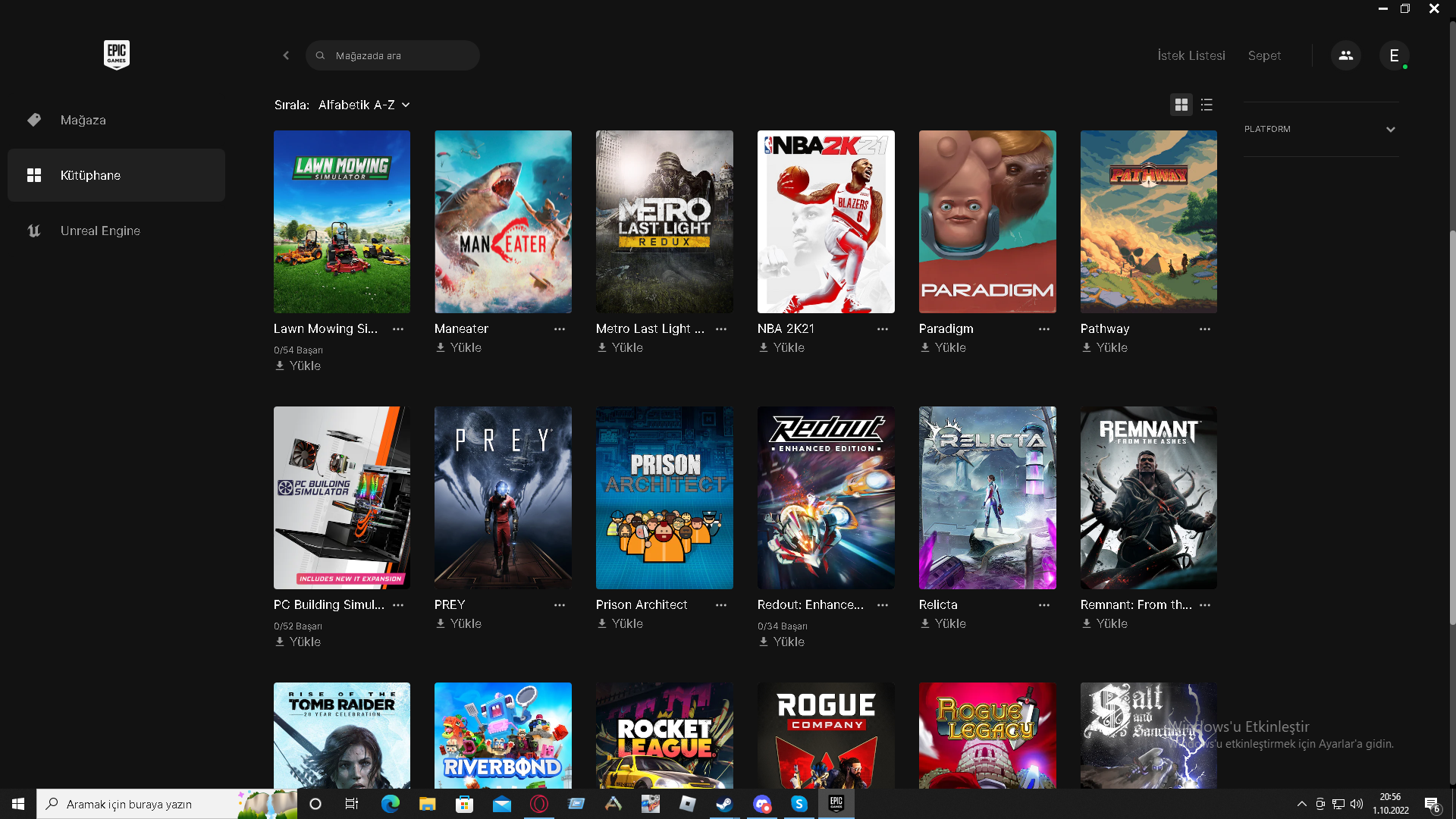This screenshot has width=1456, height=819.
Task: Click the Windows taskbar search box
Action: point(167,804)
